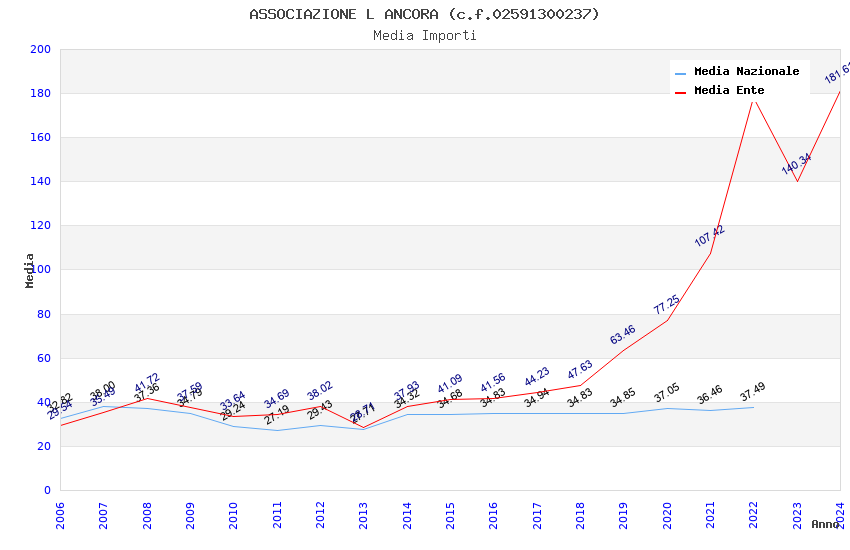Screen dimensions: 850x550
Task: Click the Media Importi subtitle
Action: (x=424, y=36)
